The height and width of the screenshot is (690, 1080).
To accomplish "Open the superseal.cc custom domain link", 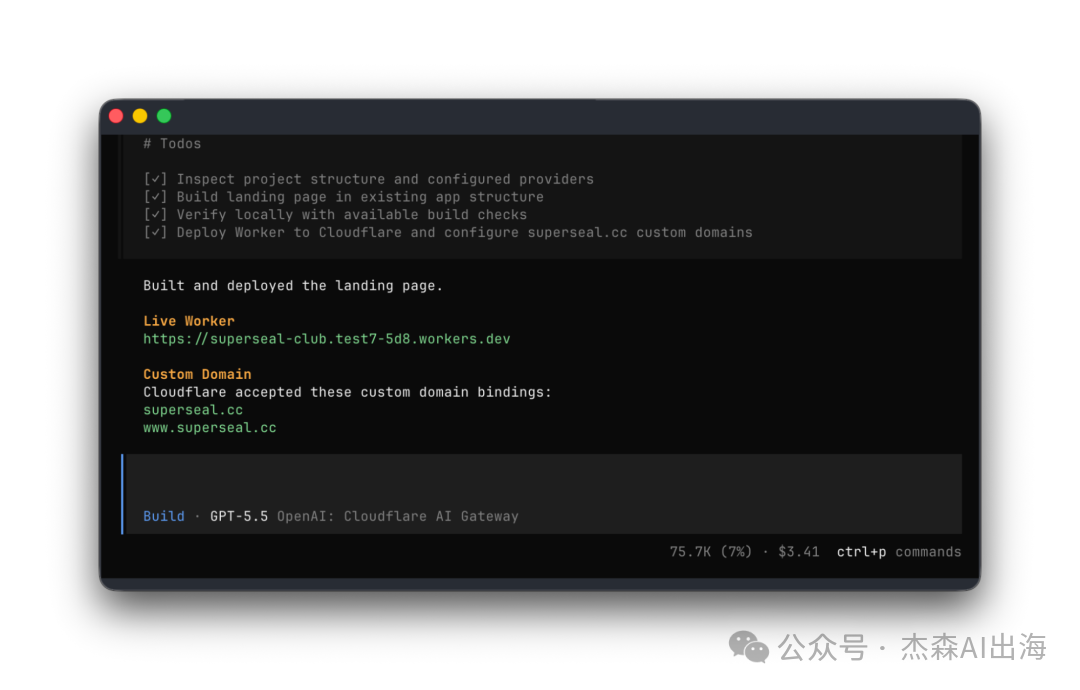I will pos(193,410).
